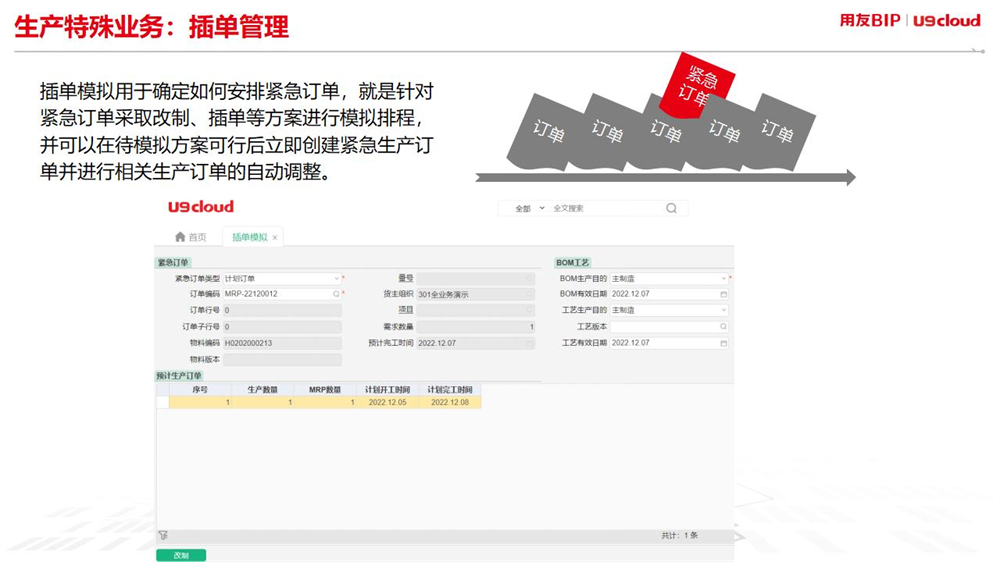The height and width of the screenshot is (562, 1000).
Task: Open the 紧急订单类型 dropdown
Action: point(337,279)
